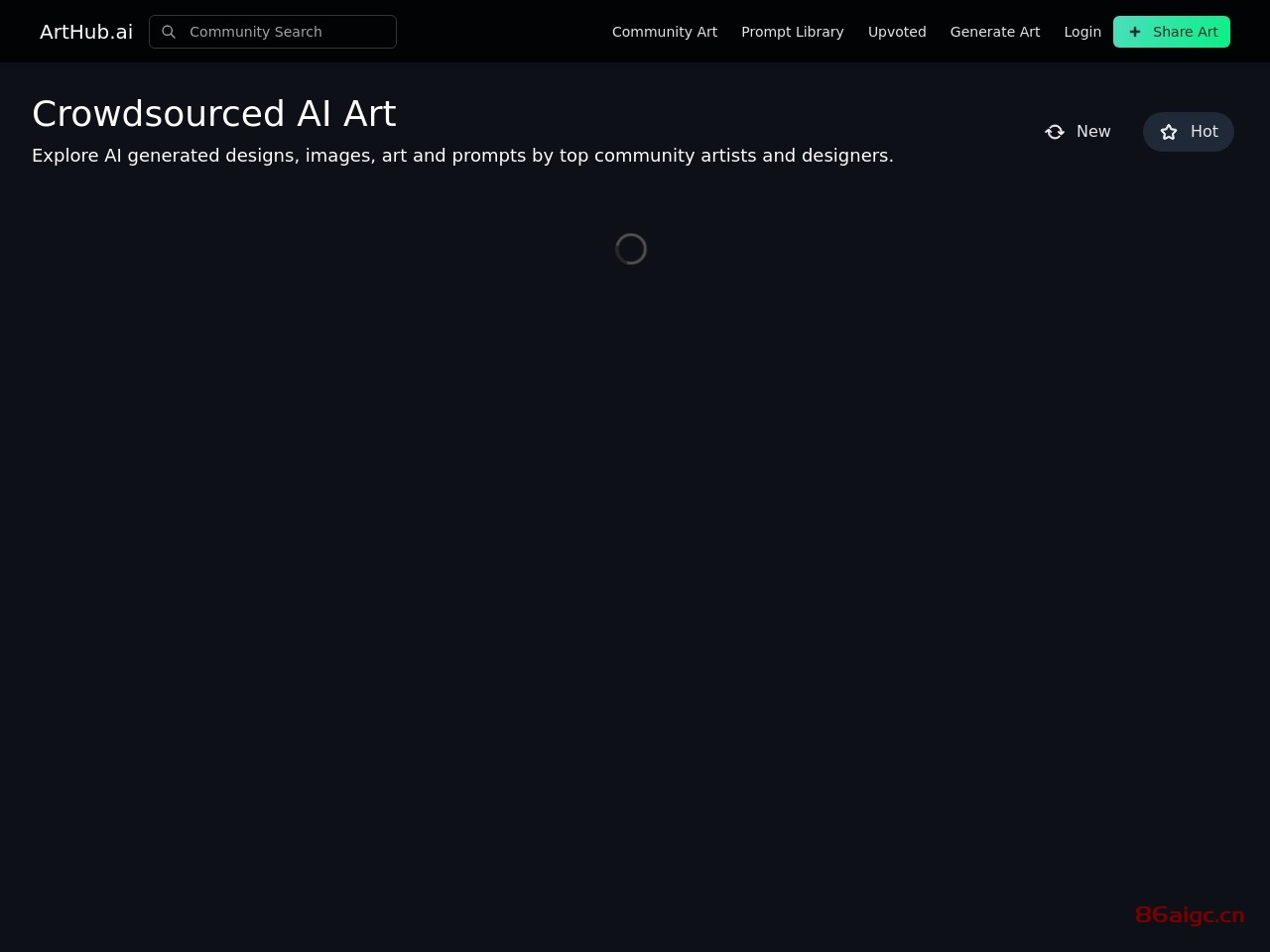Click the magnifier icon in search box
Viewport: 1270px width, 952px height.
pyautogui.click(x=169, y=32)
